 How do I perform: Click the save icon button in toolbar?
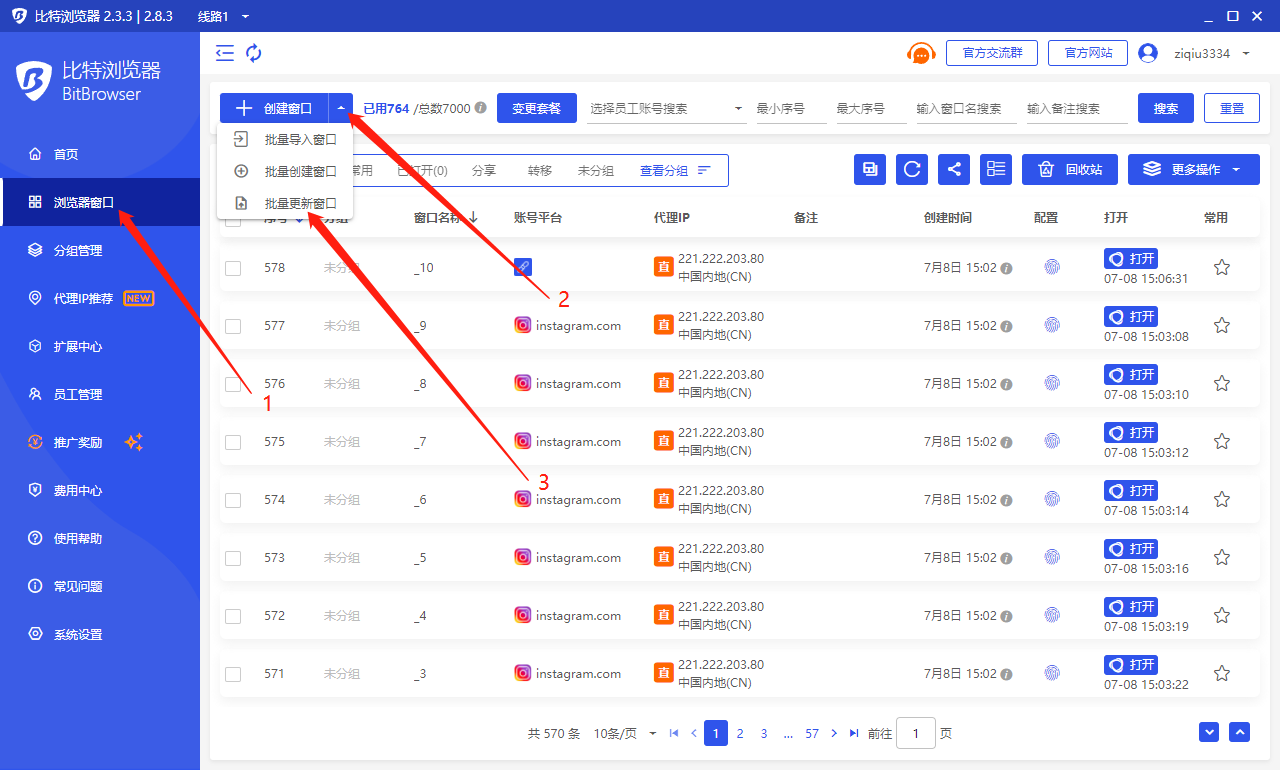(x=870, y=170)
